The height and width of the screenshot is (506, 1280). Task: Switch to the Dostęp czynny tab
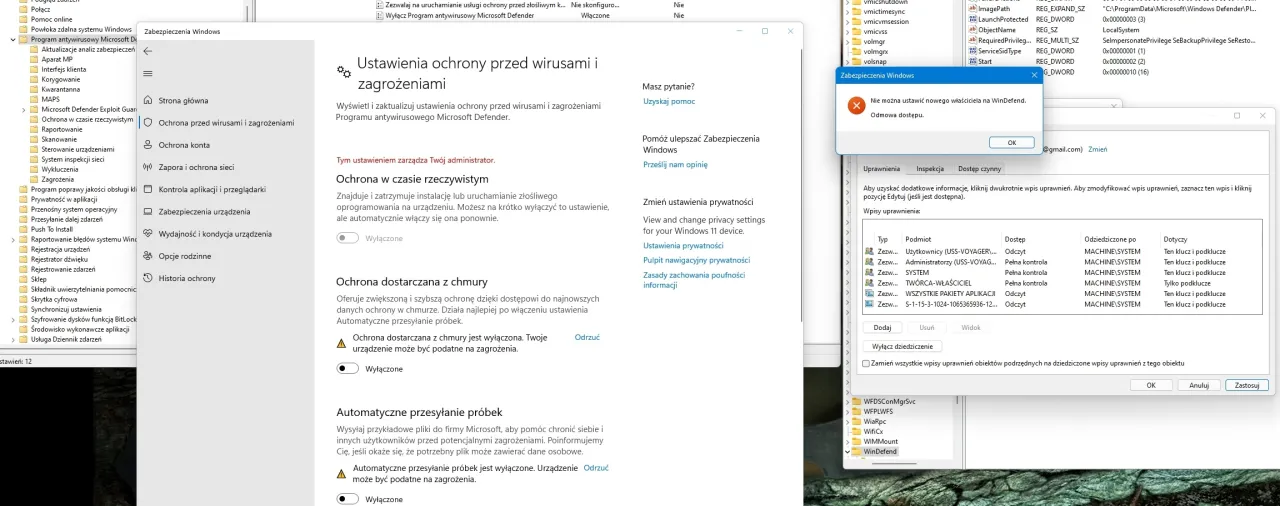[x=980, y=169]
